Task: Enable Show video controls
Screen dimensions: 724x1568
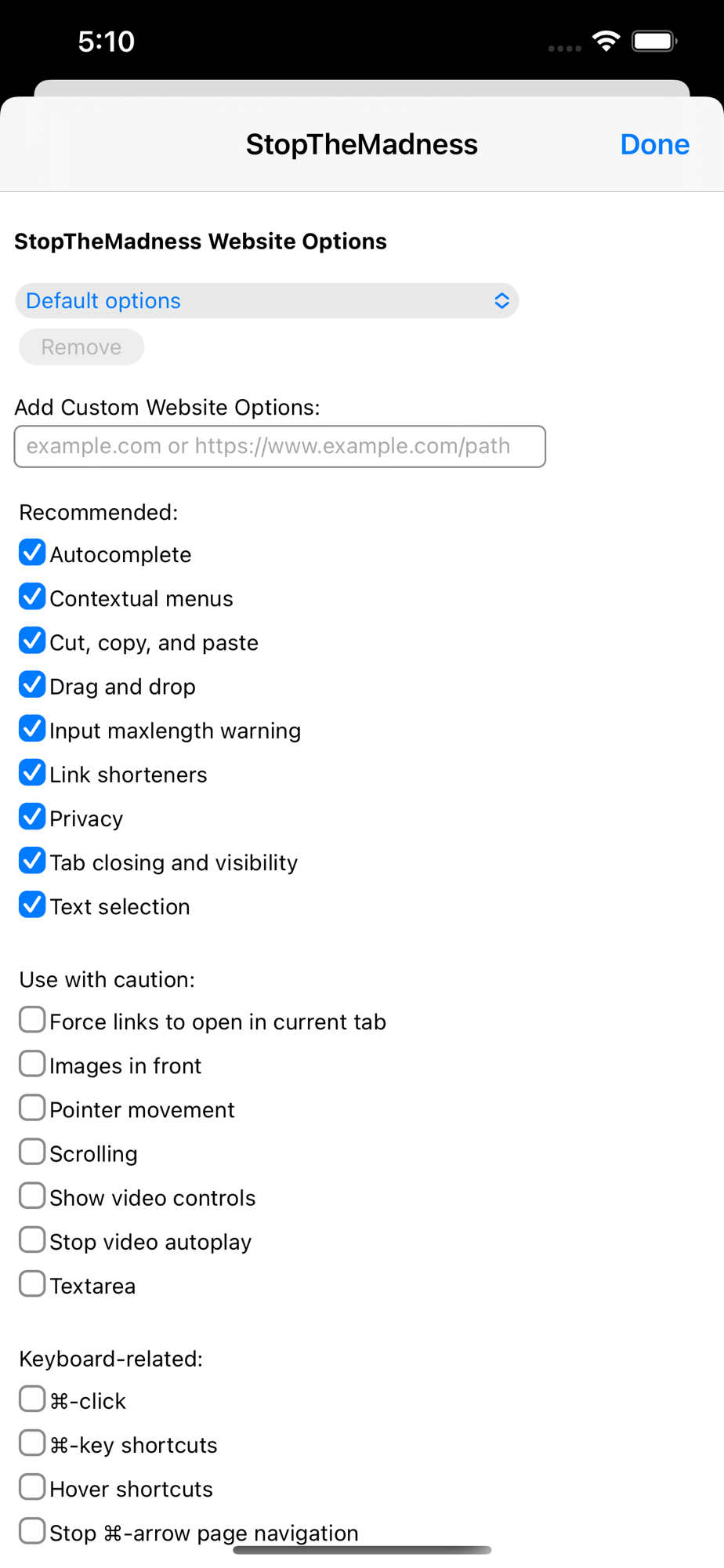Action: coord(32,1196)
